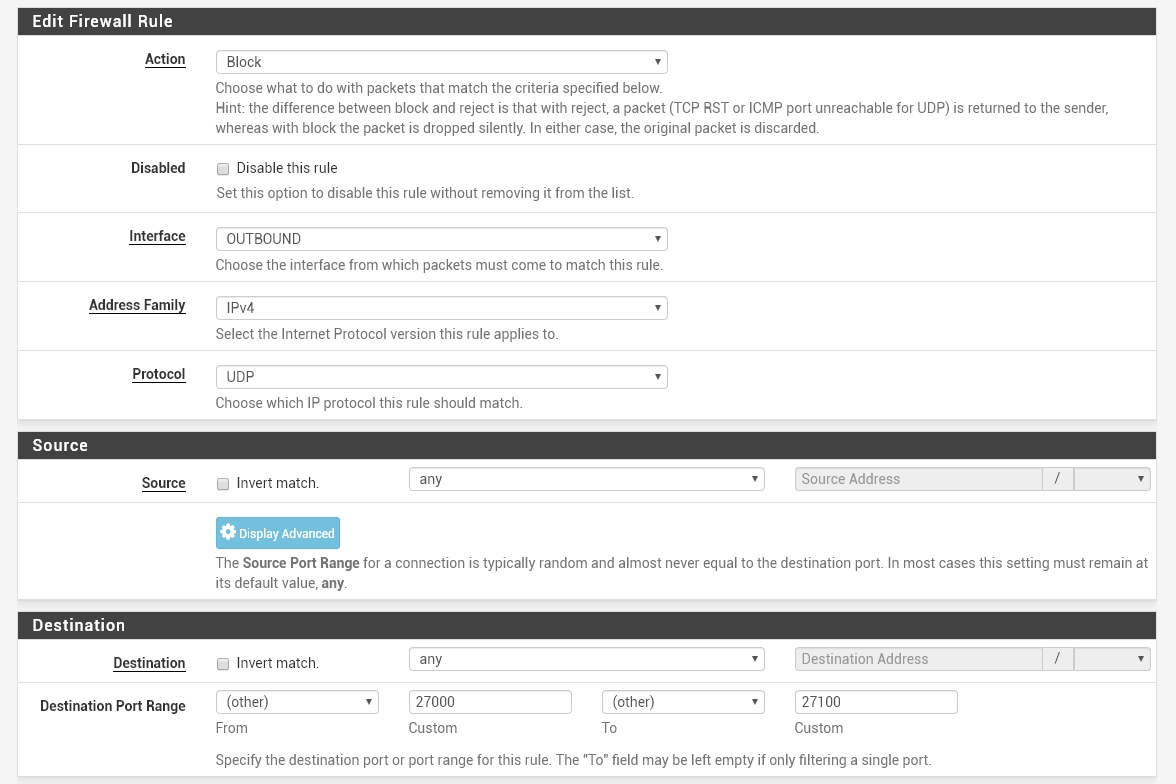The width and height of the screenshot is (1176, 784).
Task: Open the Destination subnet mask dropdown
Action: [1112, 659]
